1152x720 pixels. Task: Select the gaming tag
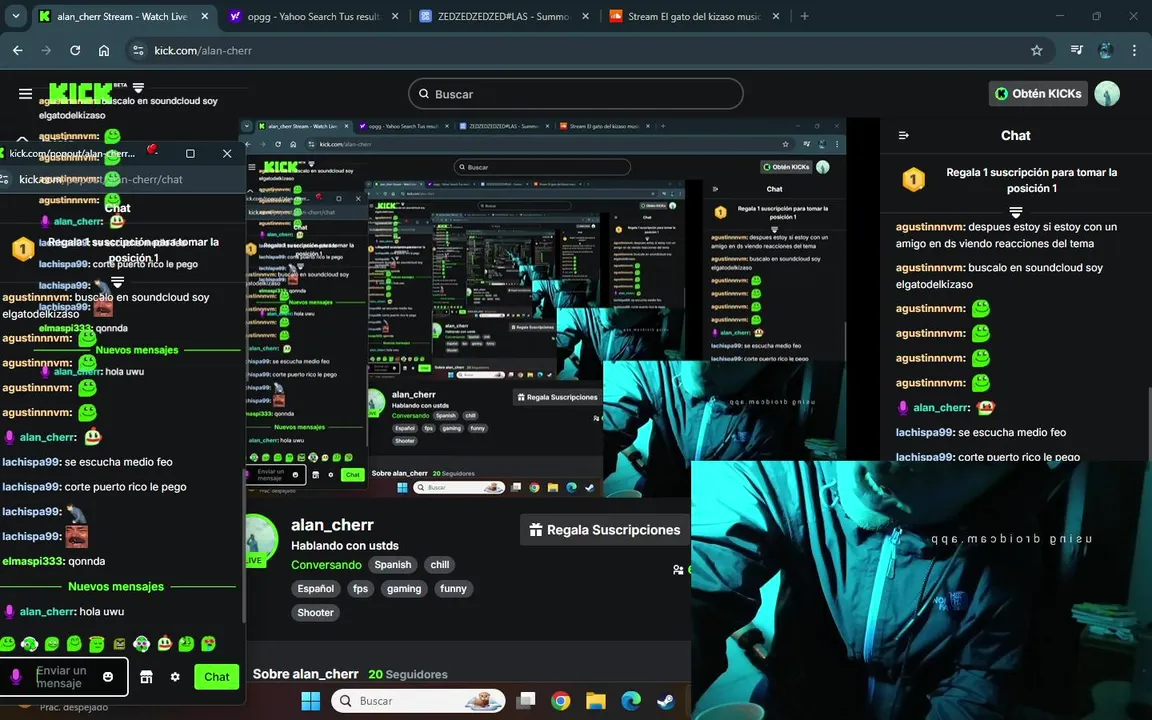[x=404, y=588]
